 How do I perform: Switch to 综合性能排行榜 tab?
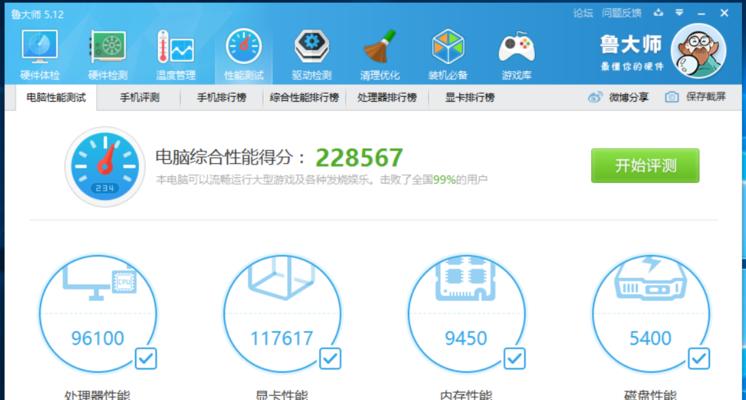click(304, 98)
